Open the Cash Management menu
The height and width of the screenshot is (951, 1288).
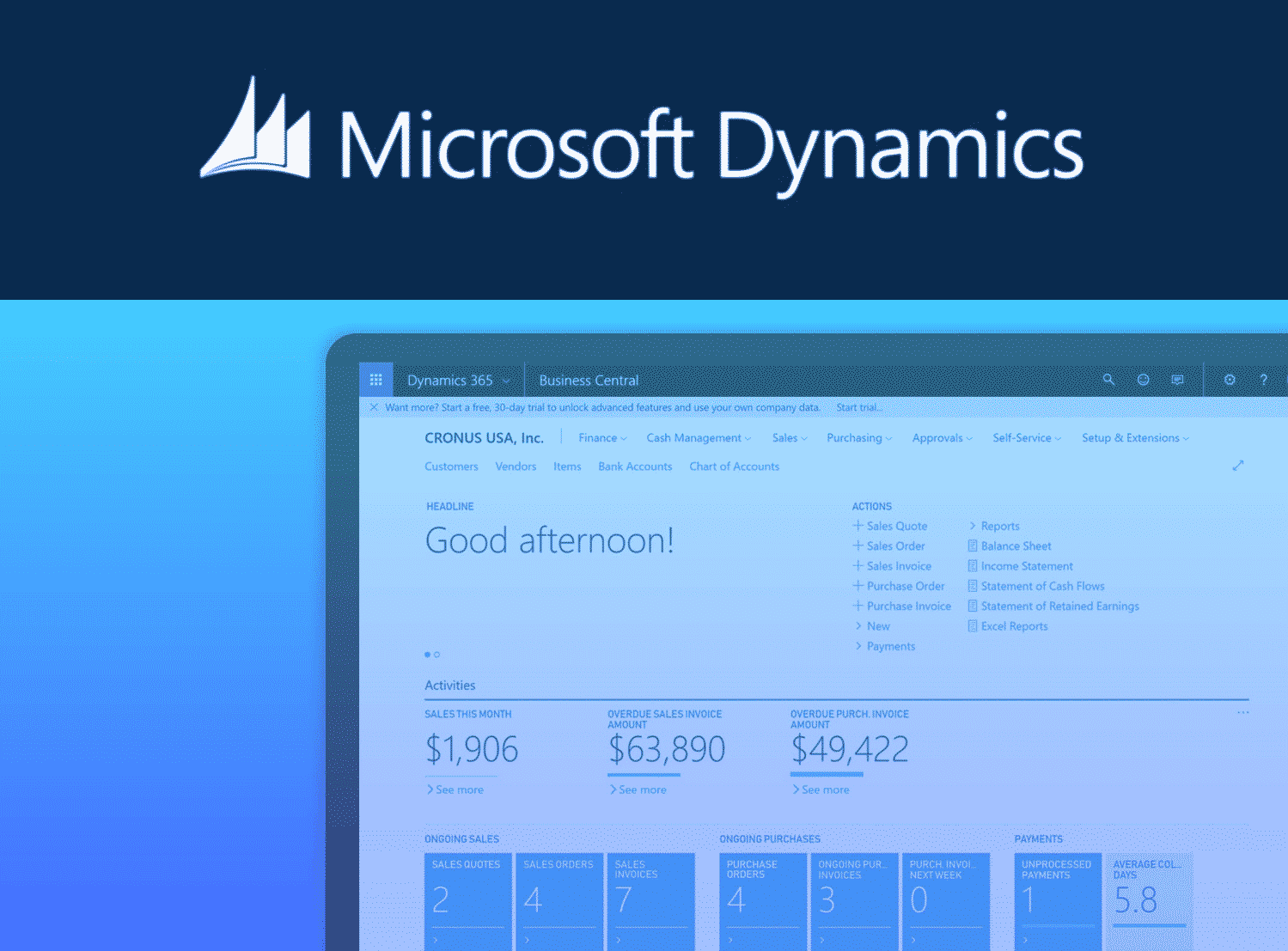(x=699, y=438)
